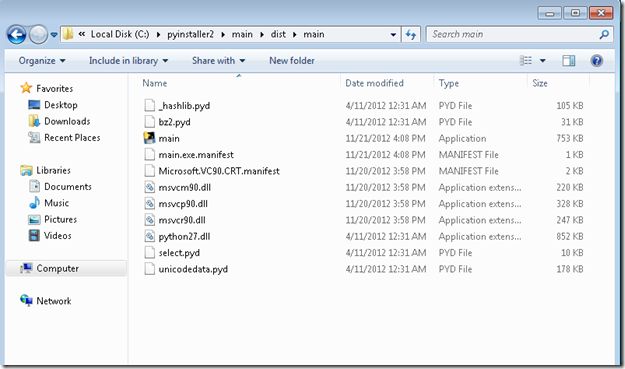Sort by Type column header
625x369 pixels.
(x=448, y=83)
